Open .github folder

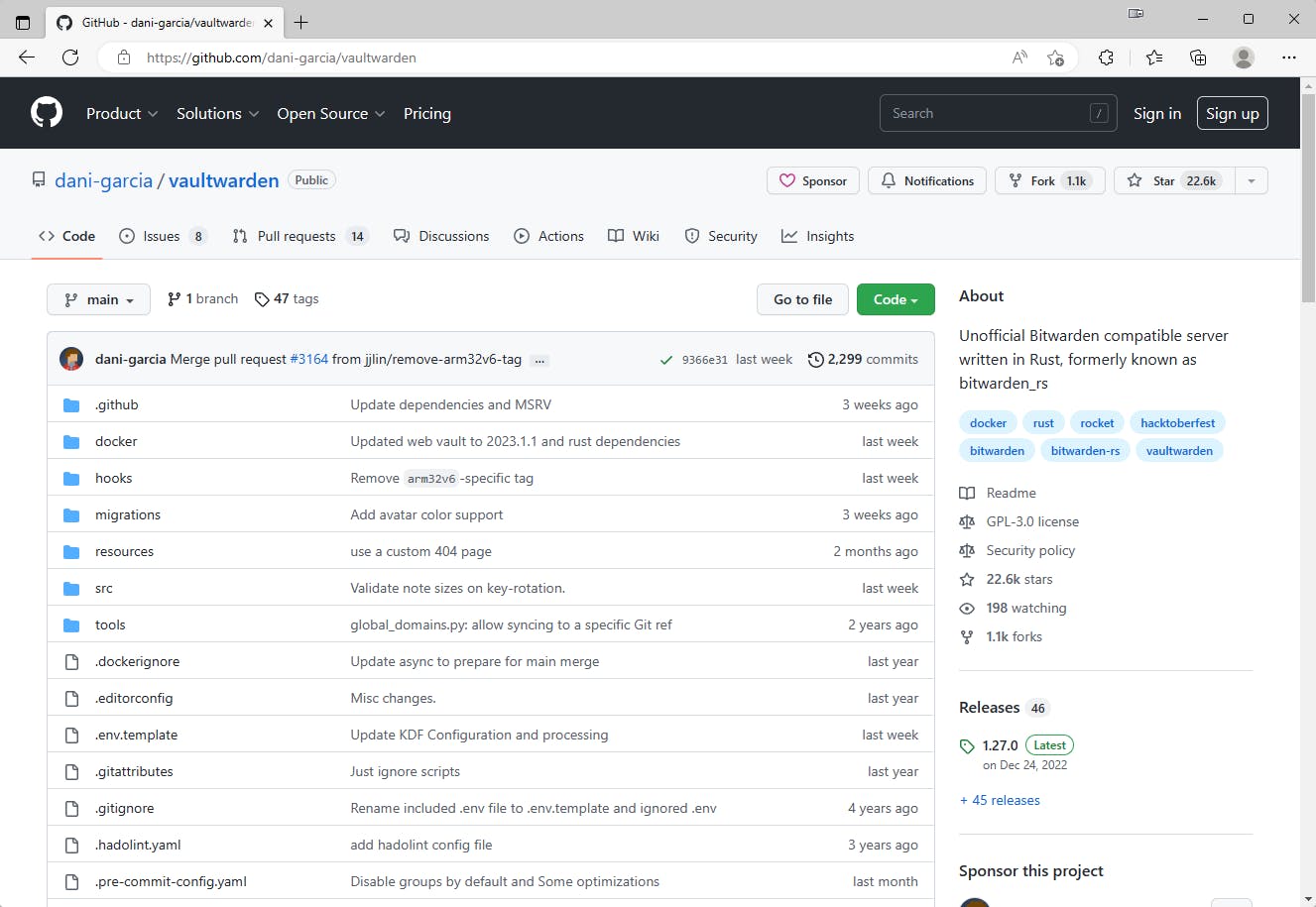click(x=117, y=404)
